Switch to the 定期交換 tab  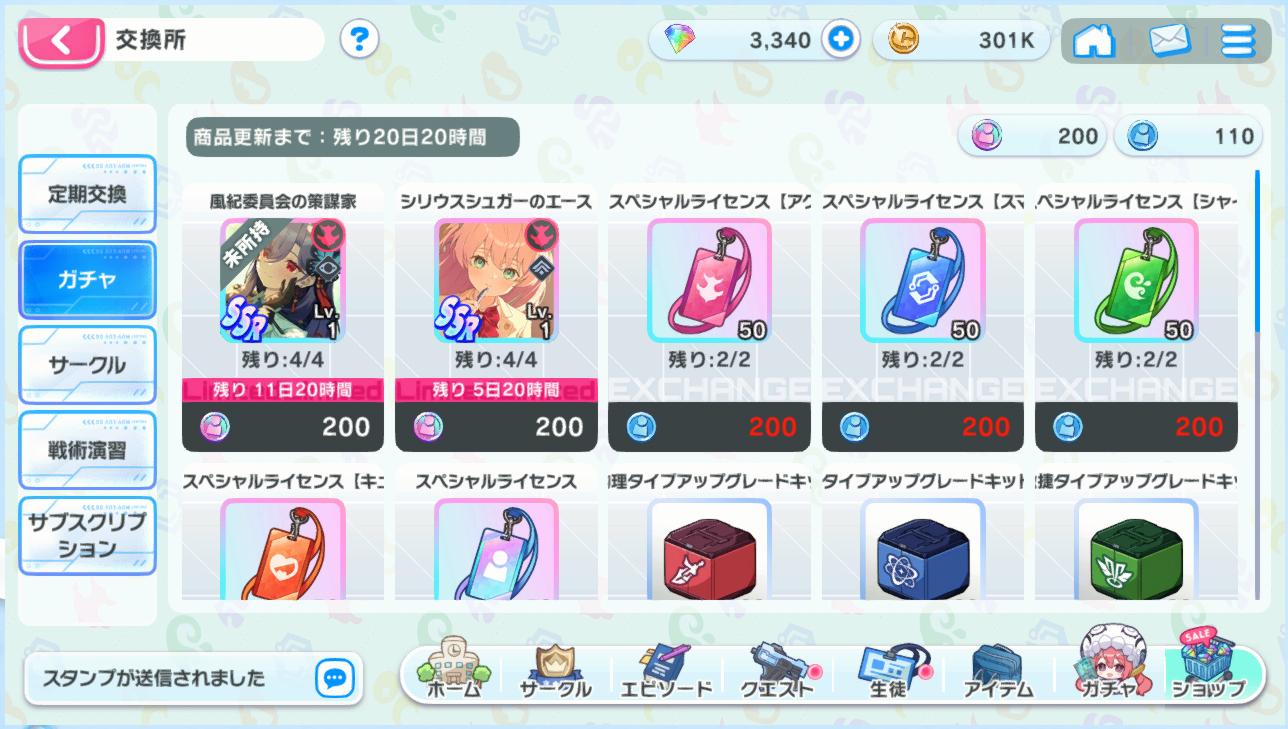coord(88,194)
